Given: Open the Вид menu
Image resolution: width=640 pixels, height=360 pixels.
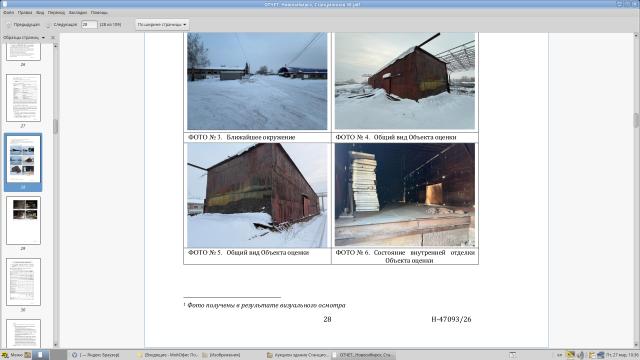Looking at the screenshot, I should click(x=40, y=13).
